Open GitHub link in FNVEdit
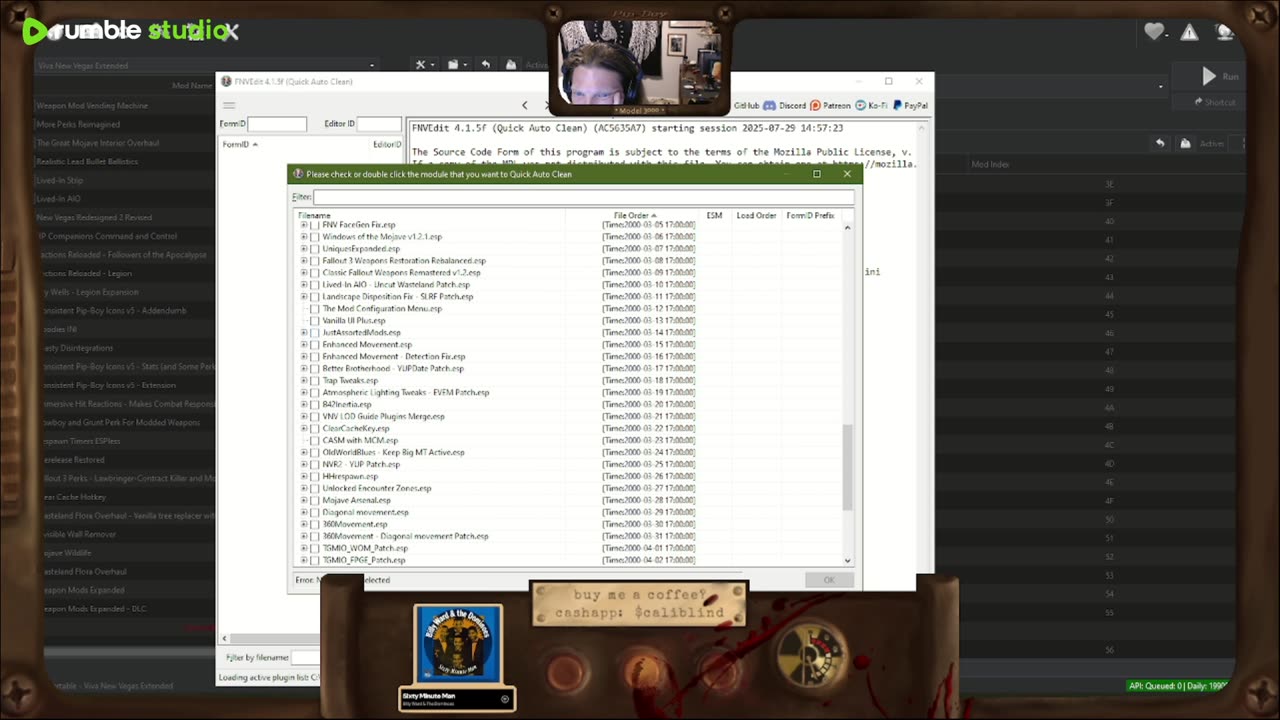This screenshot has height=720, width=1280. [x=747, y=105]
